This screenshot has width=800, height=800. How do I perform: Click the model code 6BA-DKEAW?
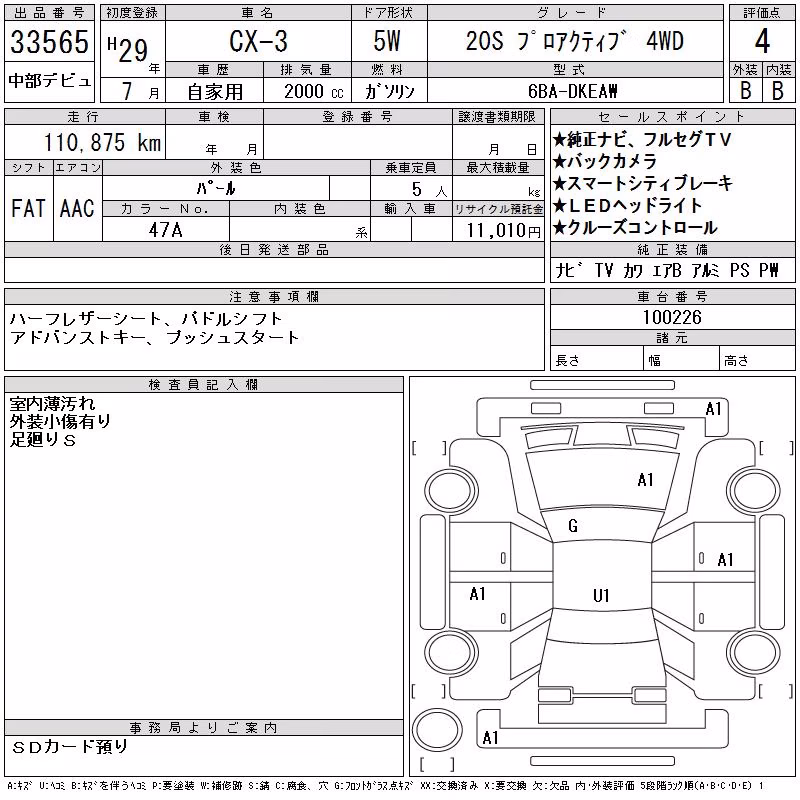[572, 91]
